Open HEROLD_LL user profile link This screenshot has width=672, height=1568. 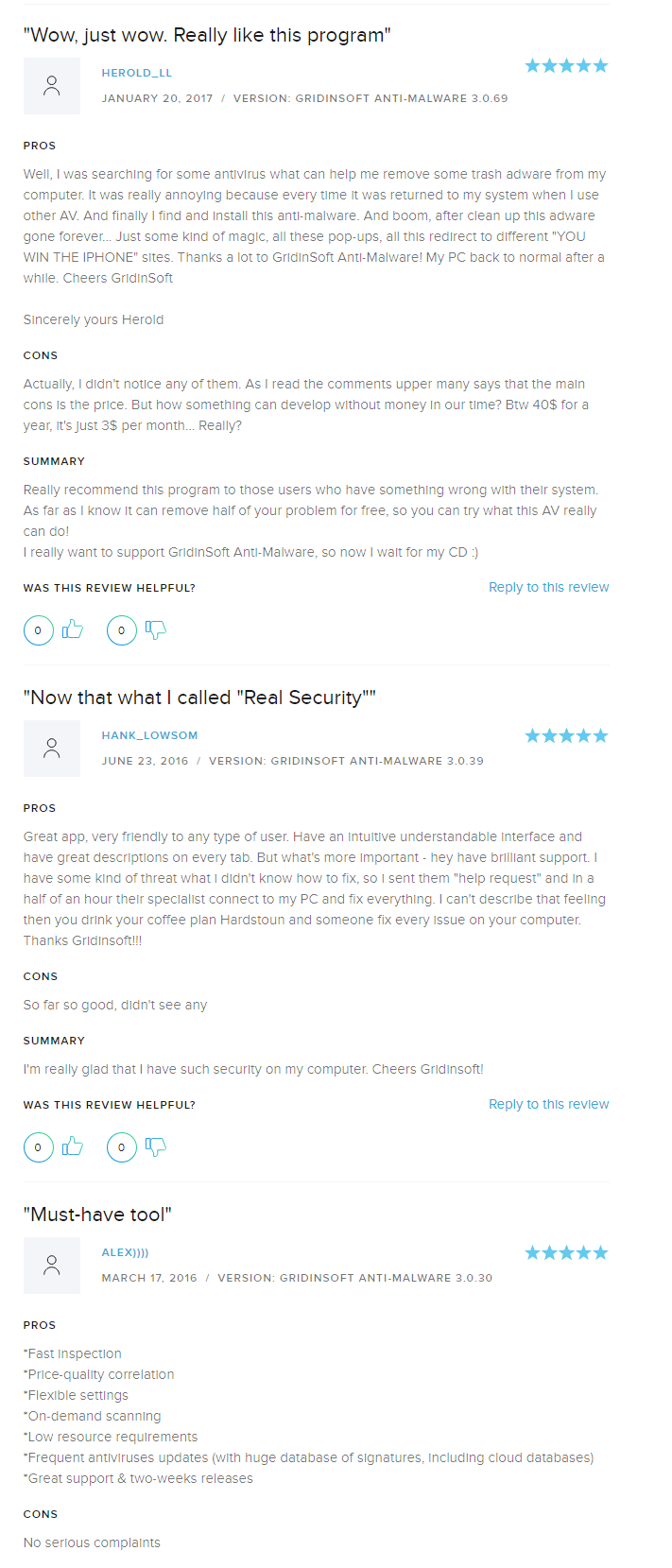pos(137,73)
